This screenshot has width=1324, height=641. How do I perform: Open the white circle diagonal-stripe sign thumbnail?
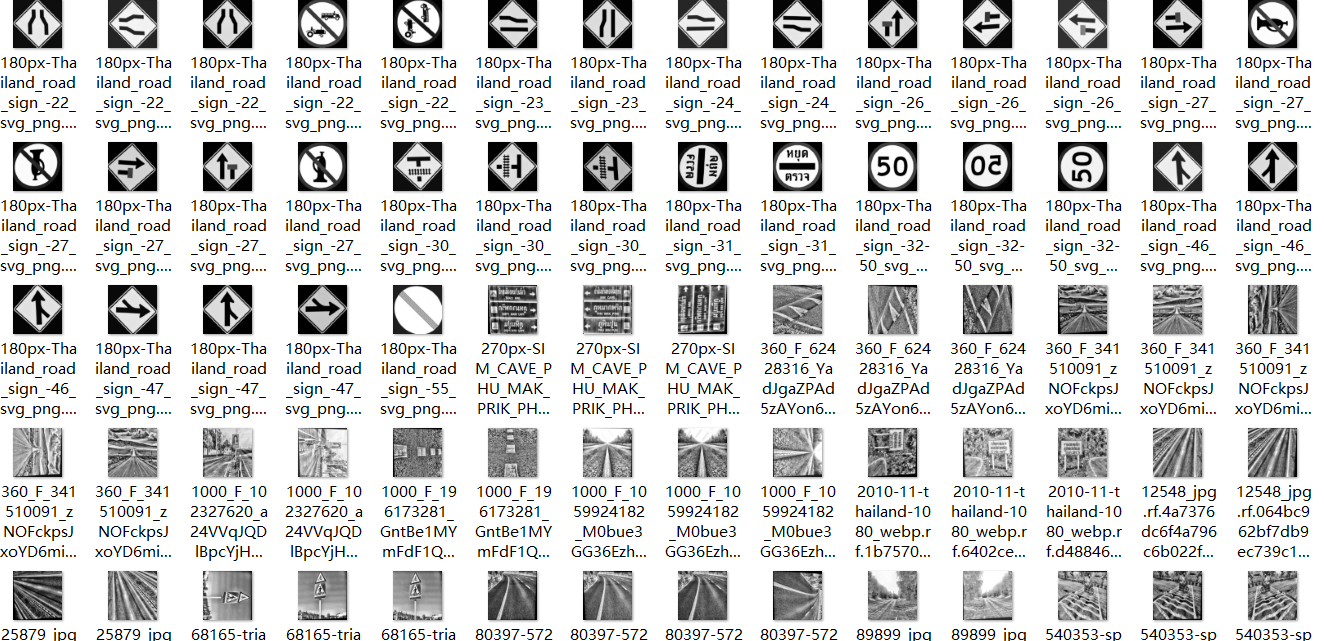[x=418, y=310]
